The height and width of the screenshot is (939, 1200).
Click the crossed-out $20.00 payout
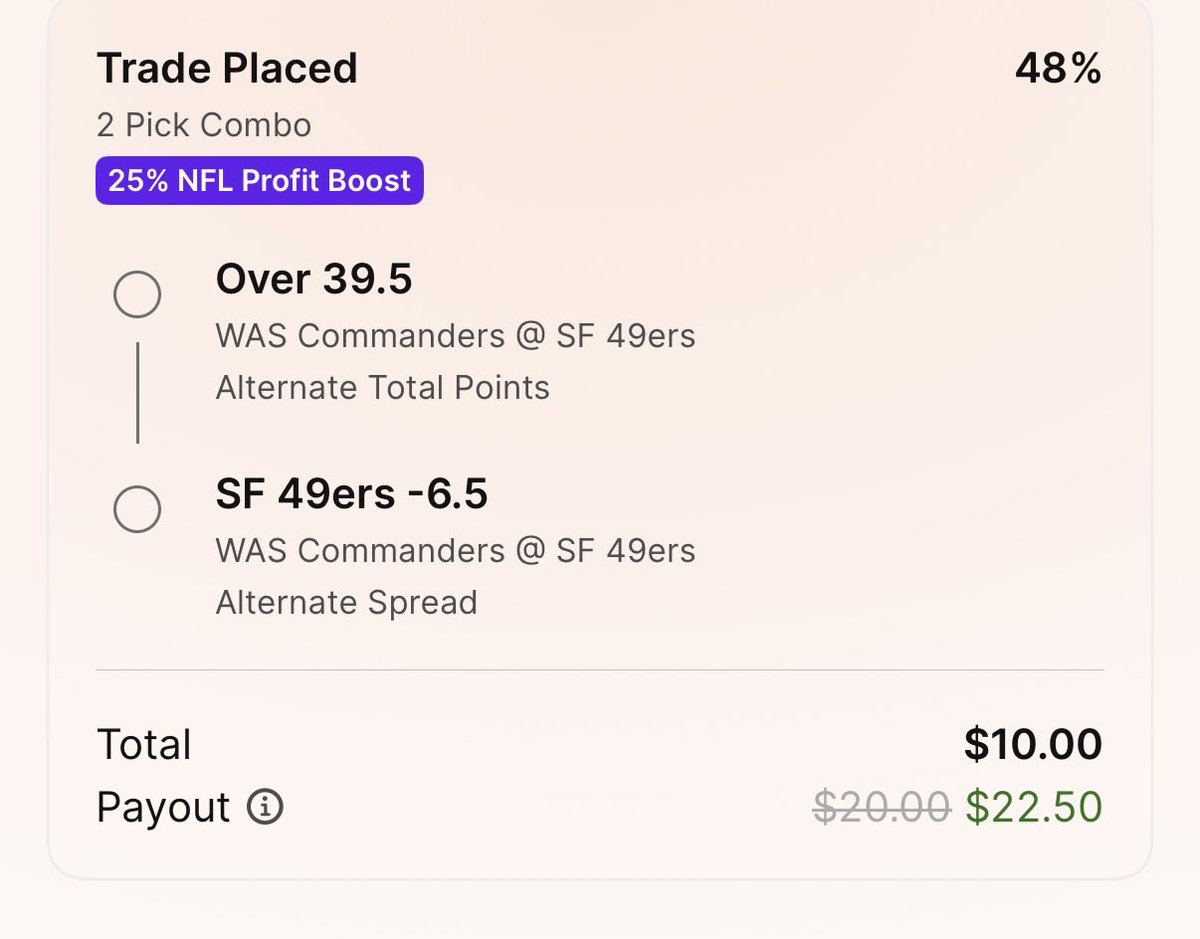coord(881,806)
